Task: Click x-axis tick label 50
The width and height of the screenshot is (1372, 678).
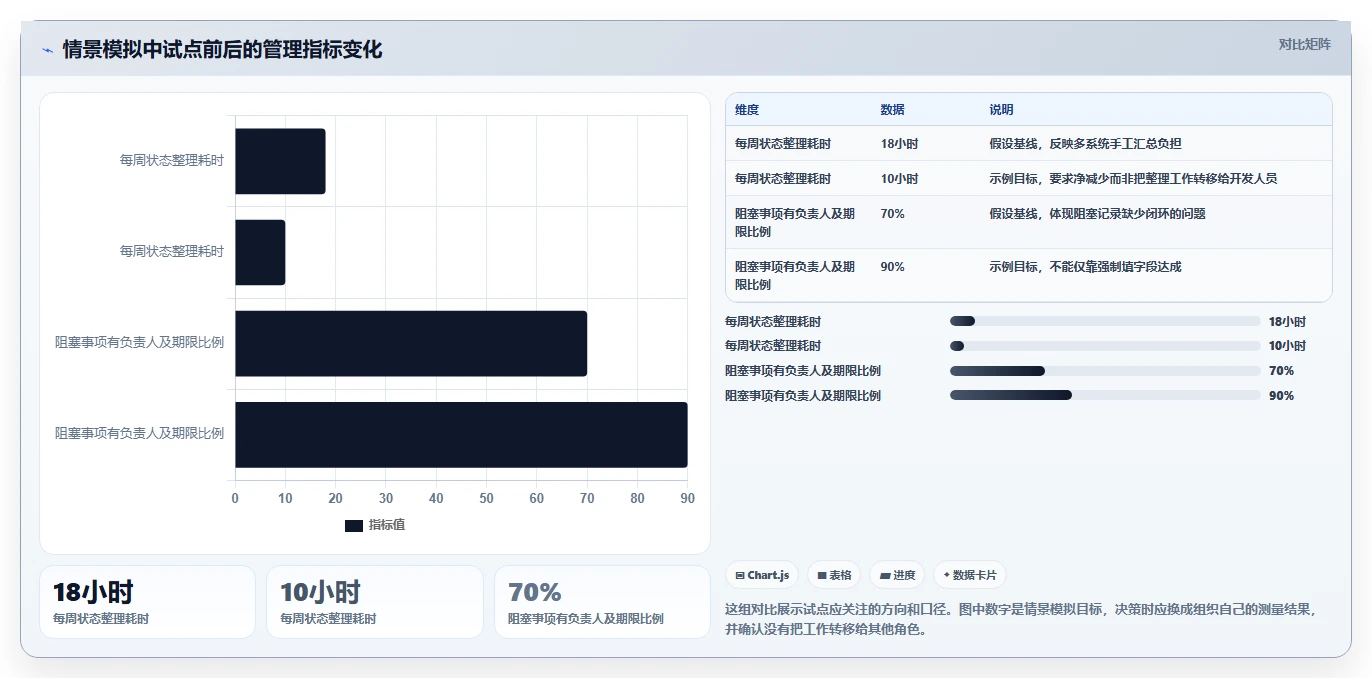Action: pyautogui.click(x=486, y=498)
